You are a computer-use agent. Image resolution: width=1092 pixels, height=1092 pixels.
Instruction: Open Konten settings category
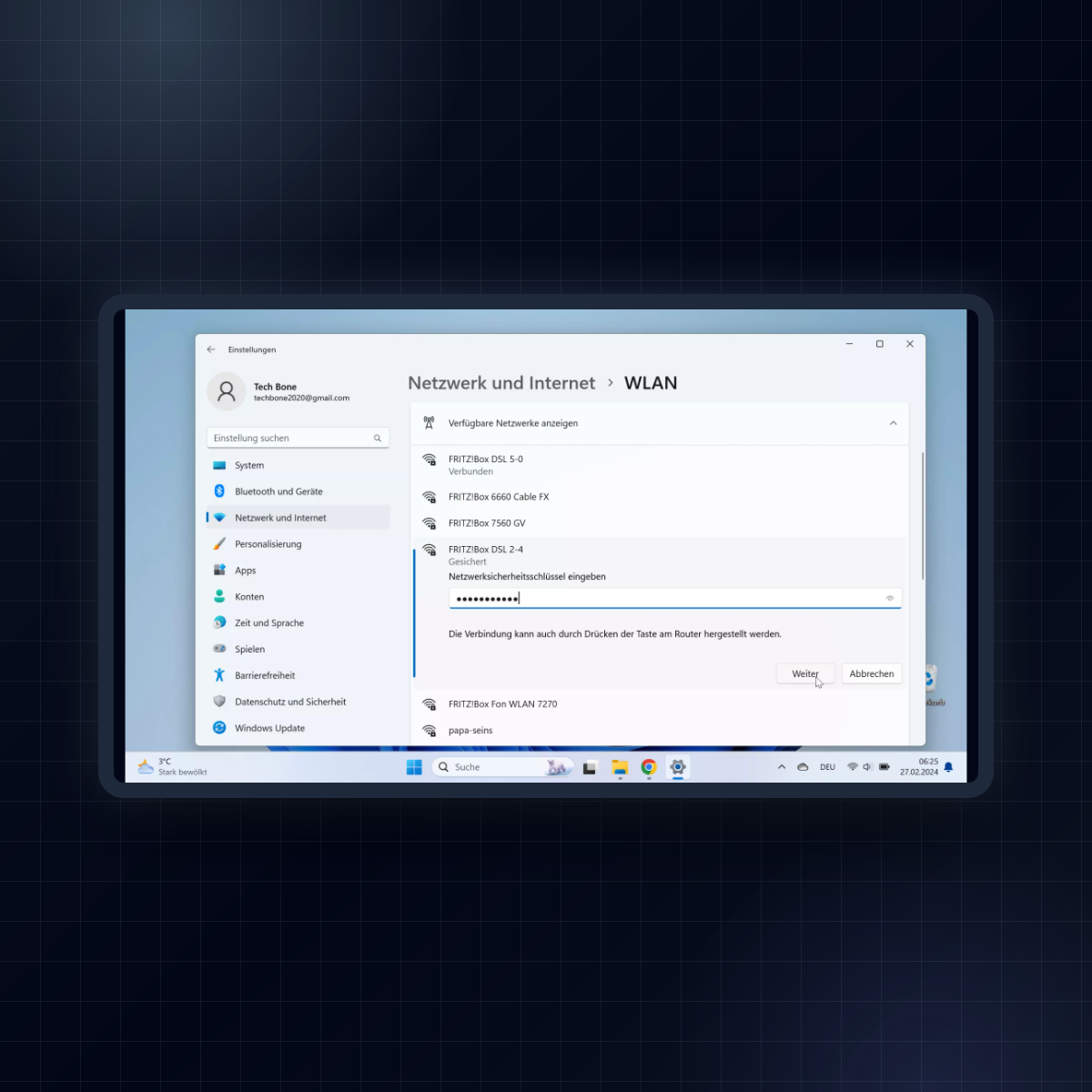pyautogui.click(x=298, y=597)
